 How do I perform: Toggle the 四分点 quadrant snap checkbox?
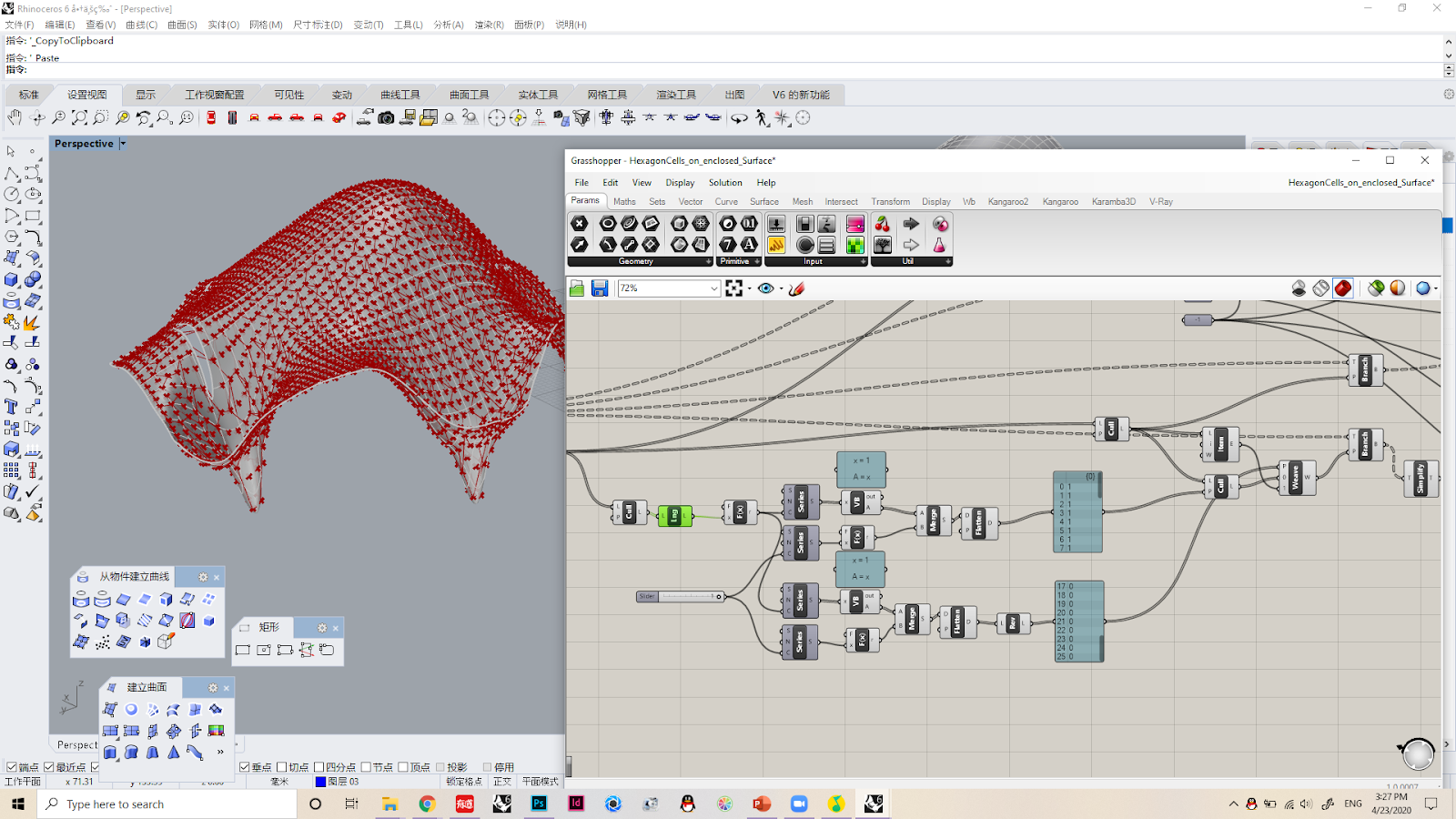coord(318,766)
